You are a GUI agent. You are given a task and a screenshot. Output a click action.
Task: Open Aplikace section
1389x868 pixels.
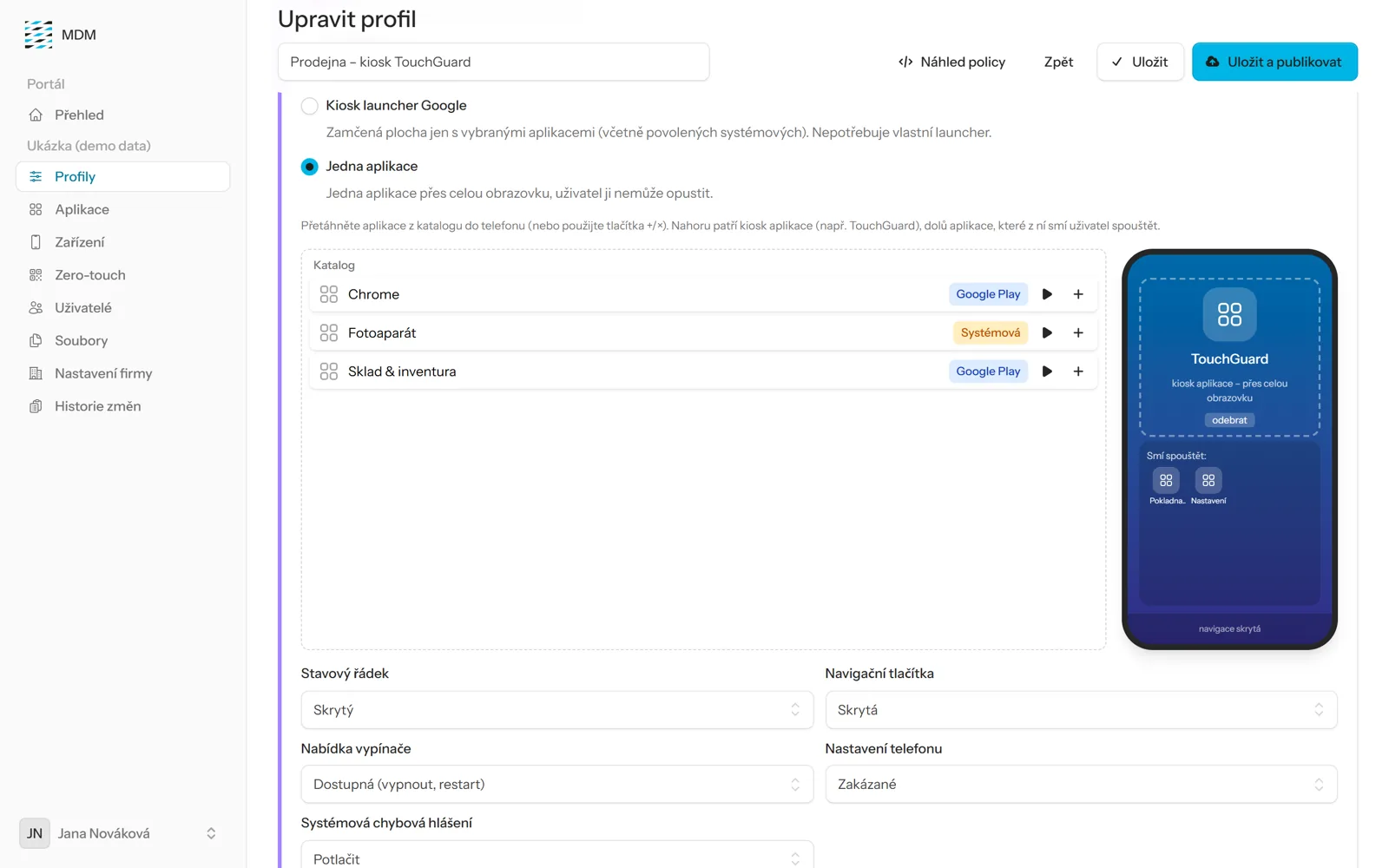(x=122, y=209)
